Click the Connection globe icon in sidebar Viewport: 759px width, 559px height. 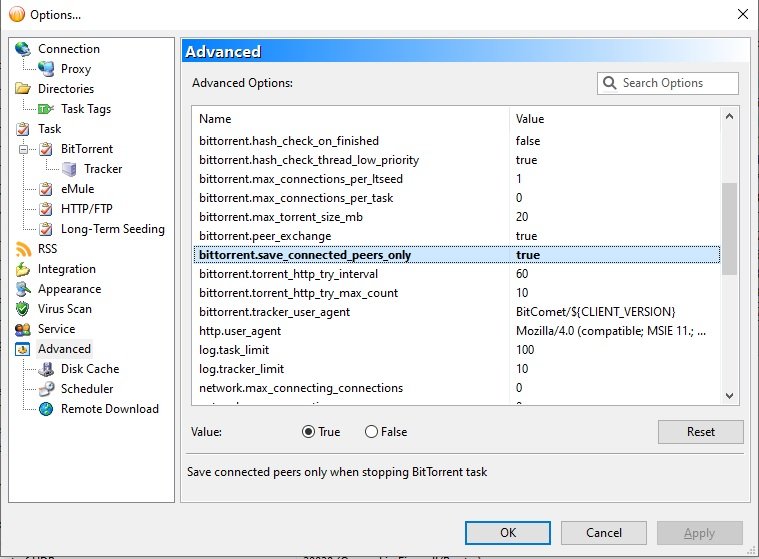[x=23, y=49]
